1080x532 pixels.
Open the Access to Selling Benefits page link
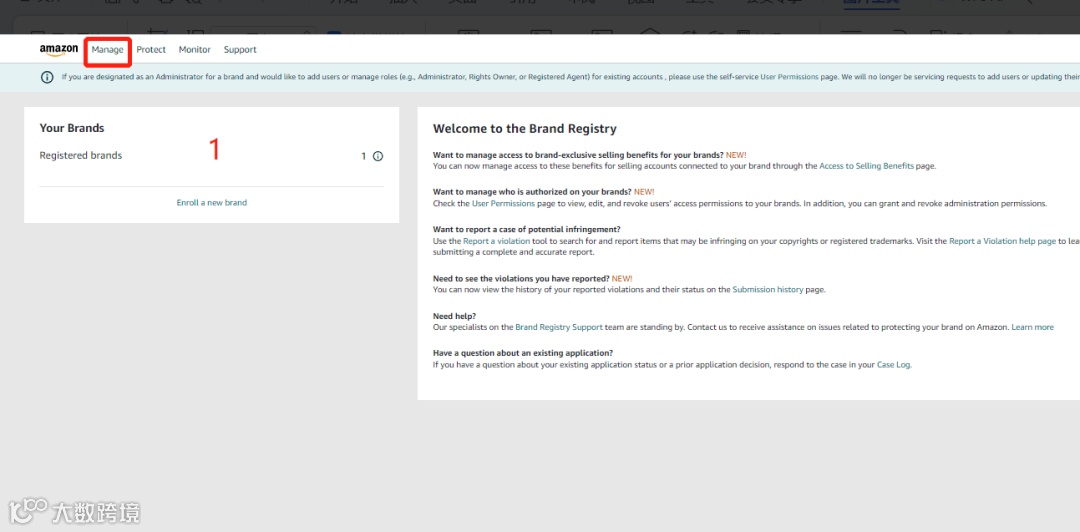[866, 166]
